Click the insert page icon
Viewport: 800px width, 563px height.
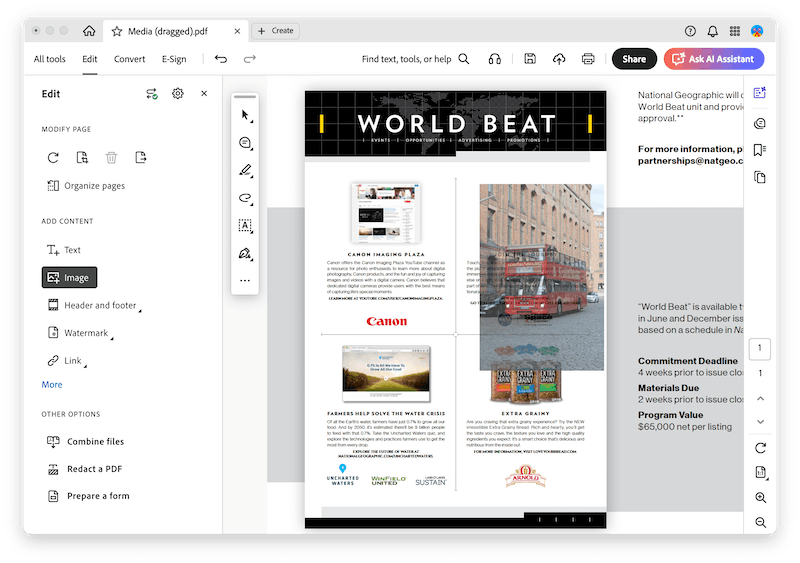(141, 157)
